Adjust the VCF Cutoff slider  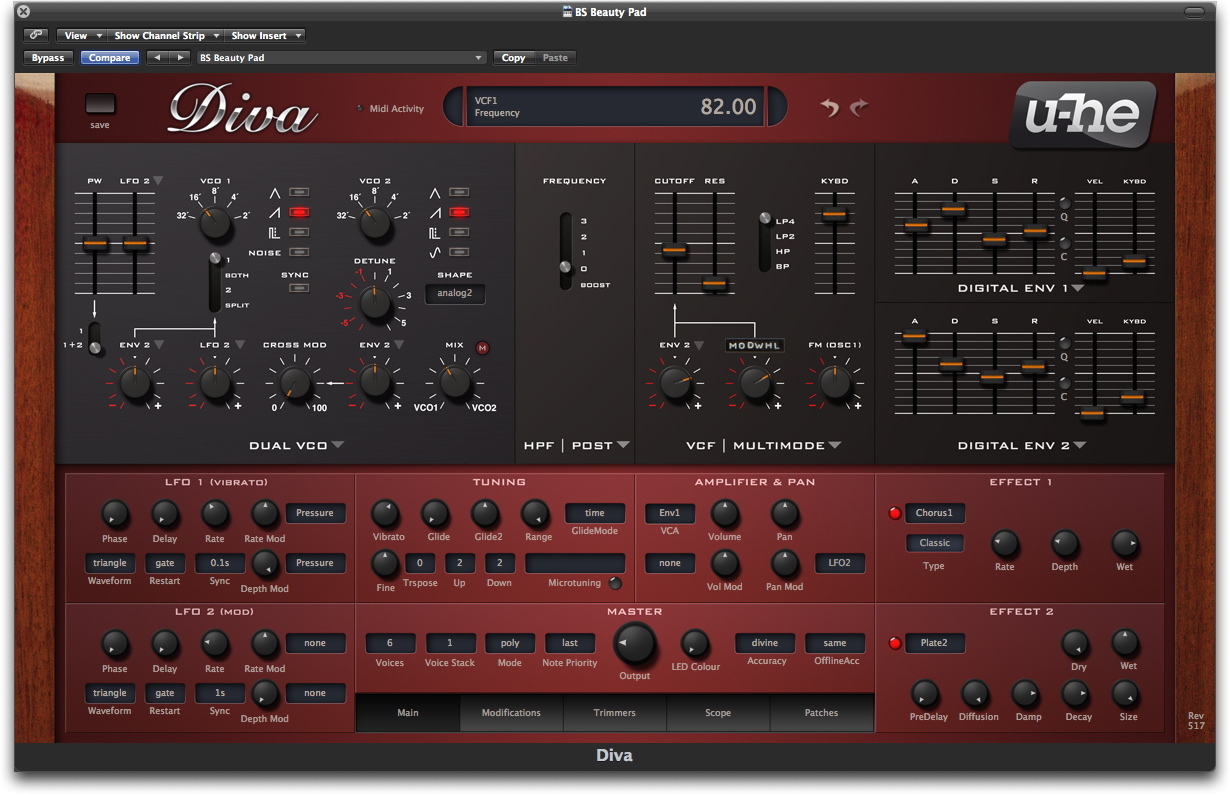pyautogui.click(x=674, y=250)
